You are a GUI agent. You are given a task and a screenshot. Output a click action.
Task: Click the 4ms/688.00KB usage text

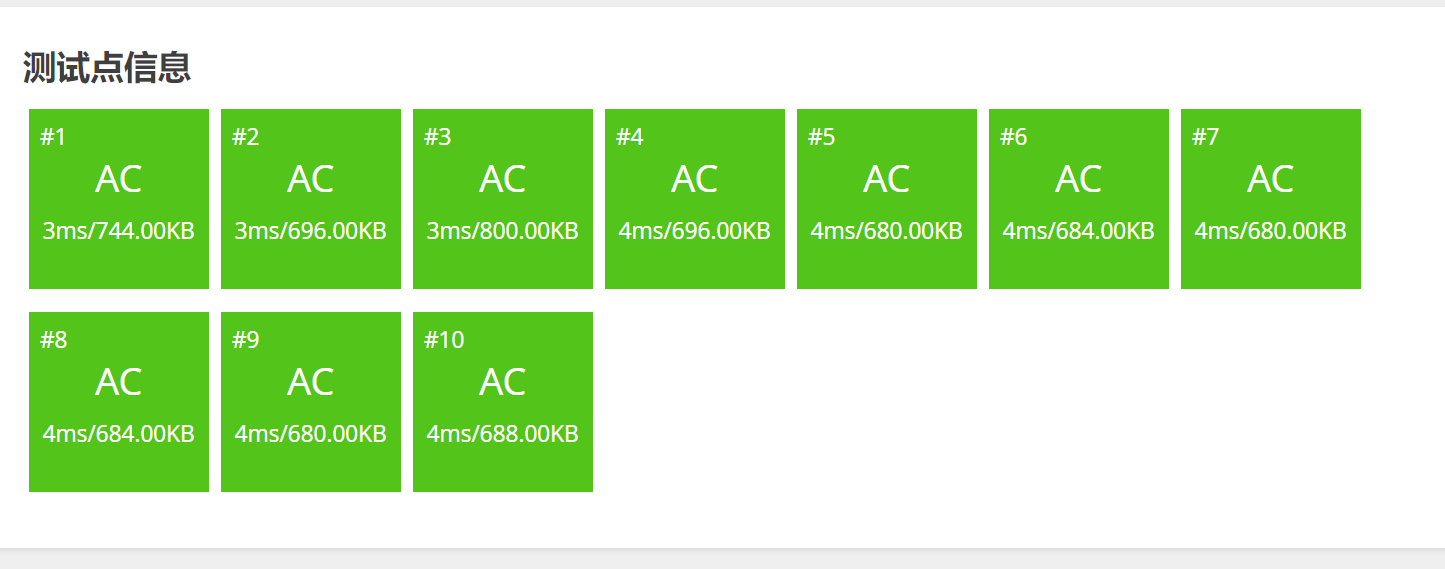(503, 435)
